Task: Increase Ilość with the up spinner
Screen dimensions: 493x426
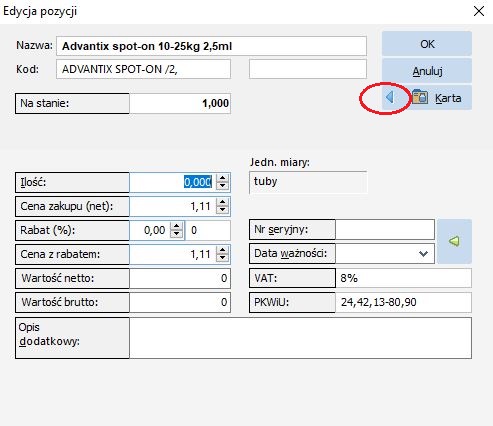Action: [222, 178]
